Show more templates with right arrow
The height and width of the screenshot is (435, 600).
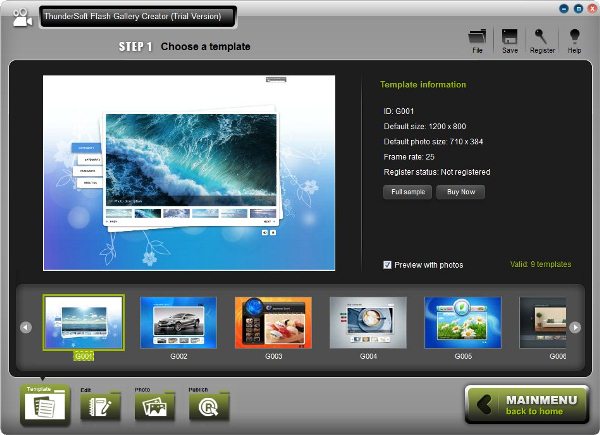(x=575, y=327)
